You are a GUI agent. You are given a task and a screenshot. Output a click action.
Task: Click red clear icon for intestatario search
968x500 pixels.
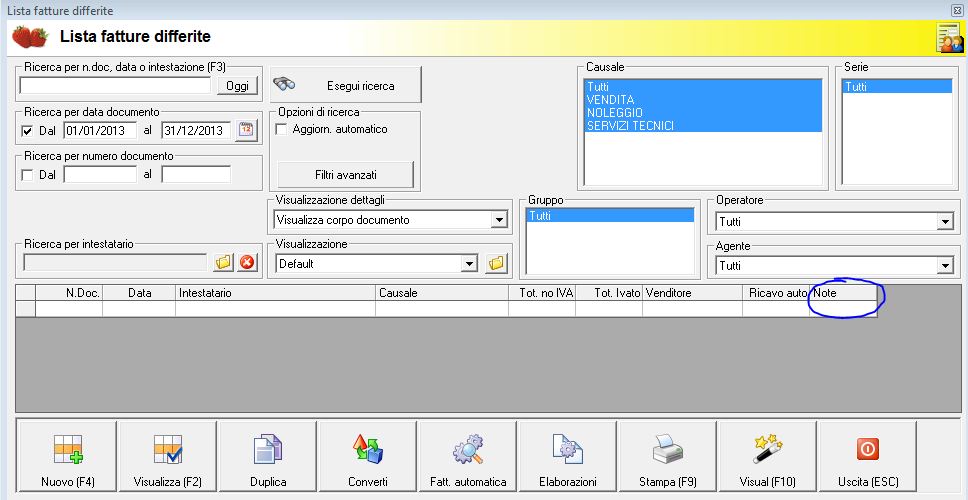[247, 262]
